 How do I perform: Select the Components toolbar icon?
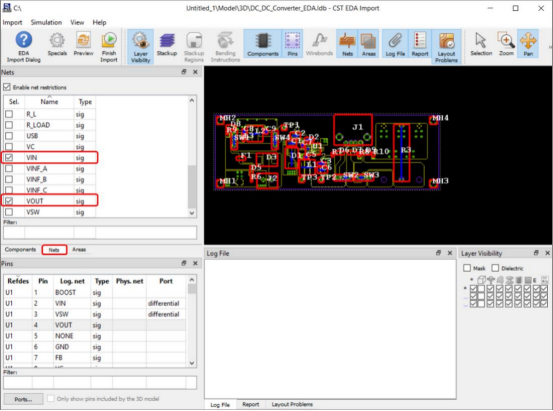[x=263, y=44]
